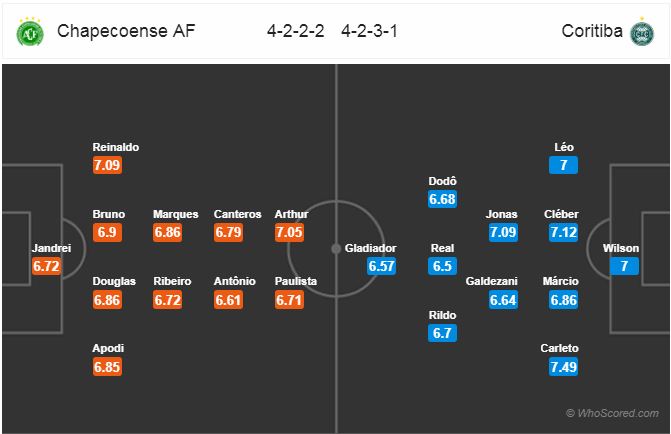The height and width of the screenshot is (434, 671).
Task: Click the 4-2-2-2 formation text
Action: [295, 31]
